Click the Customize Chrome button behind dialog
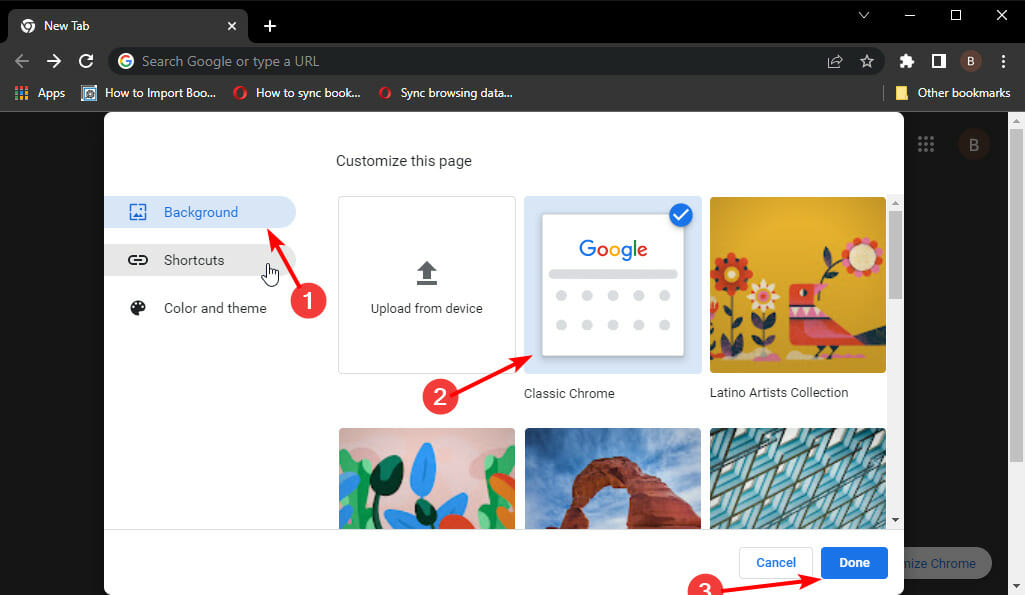1025x595 pixels. click(x=948, y=563)
